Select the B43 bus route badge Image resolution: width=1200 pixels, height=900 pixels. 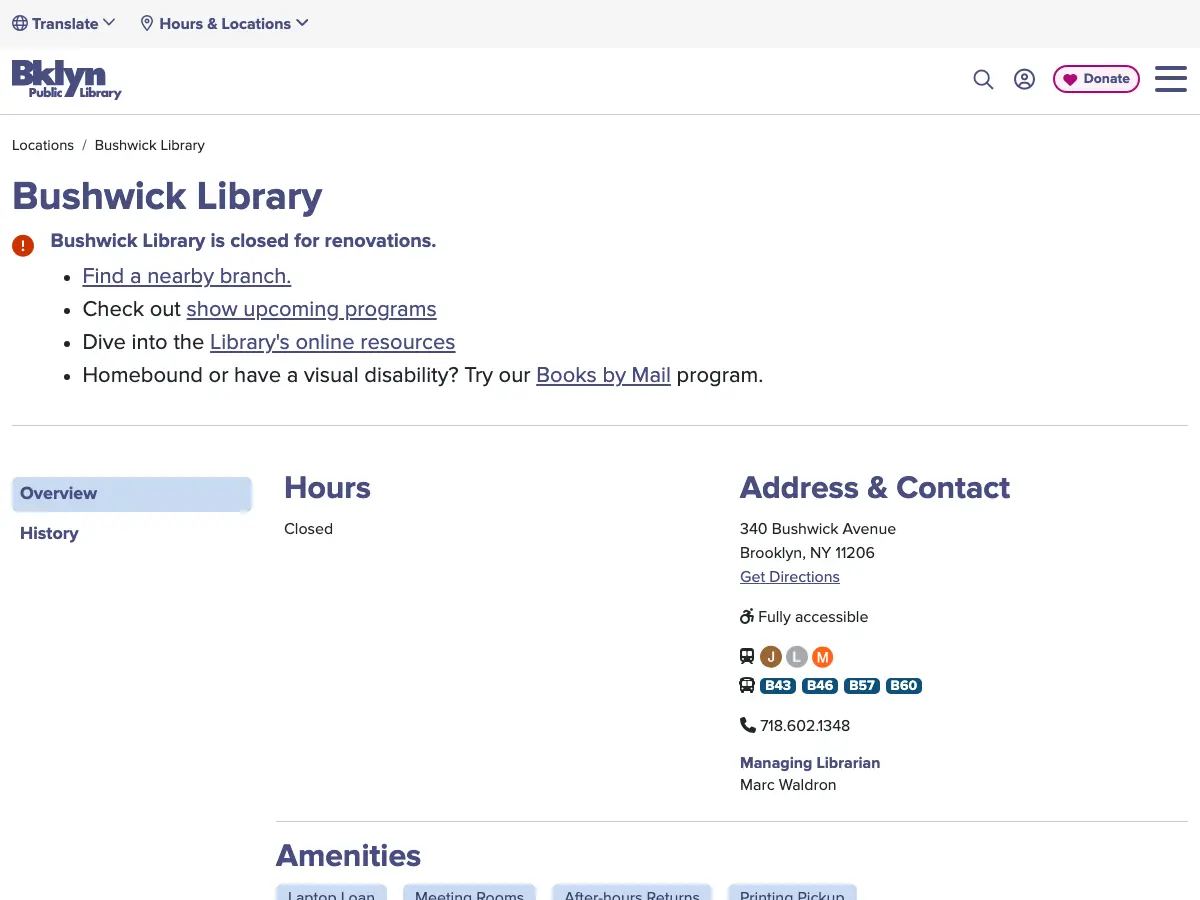point(778,686)
